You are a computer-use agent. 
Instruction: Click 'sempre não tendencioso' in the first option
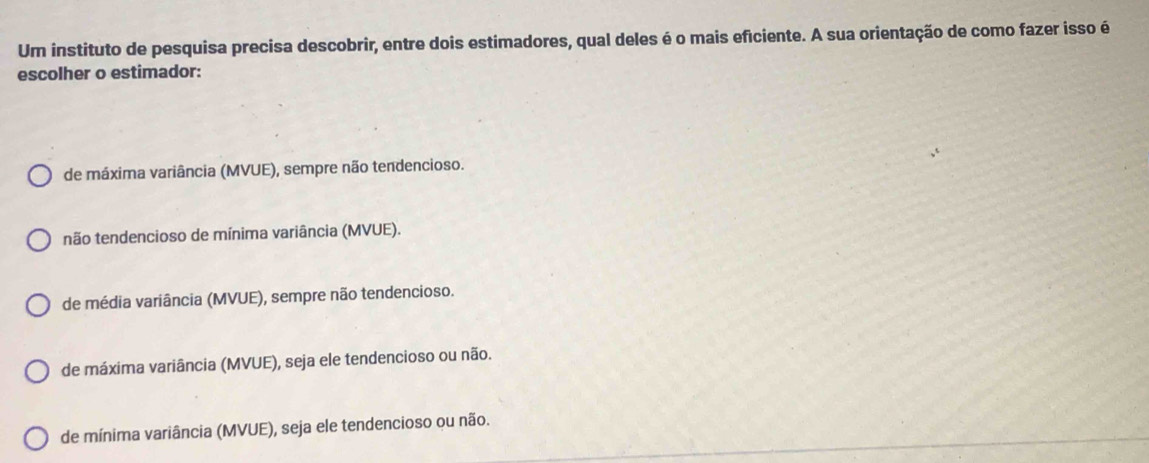click(x=375, y=168)
